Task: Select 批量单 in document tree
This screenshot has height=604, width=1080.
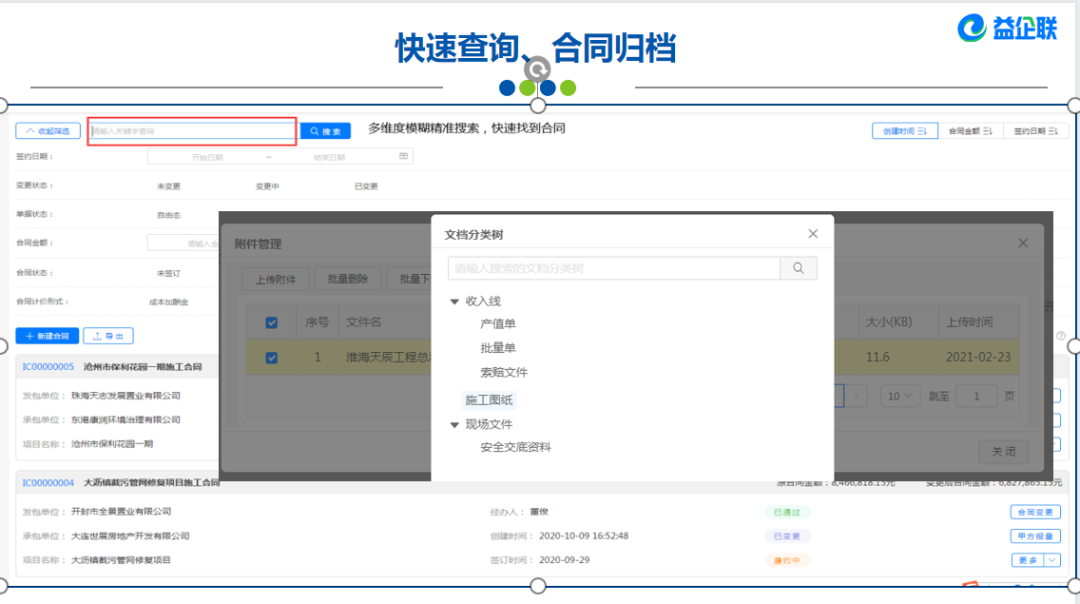Action: pyautogui.click(x=498, y=348)
